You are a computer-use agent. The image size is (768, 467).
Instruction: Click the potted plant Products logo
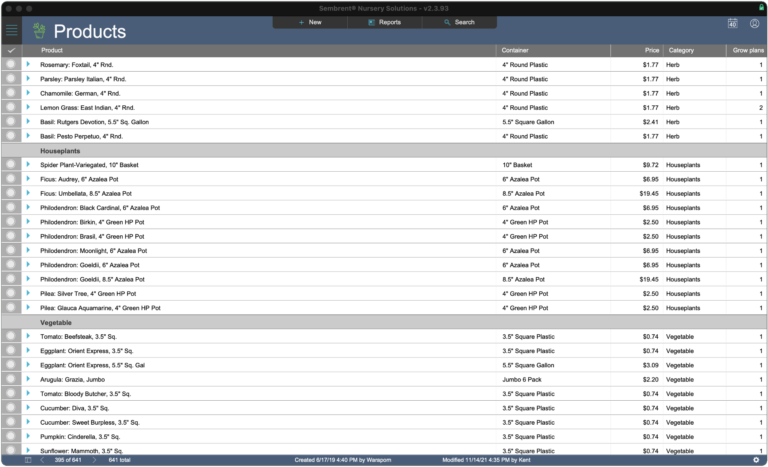(39, 31)
